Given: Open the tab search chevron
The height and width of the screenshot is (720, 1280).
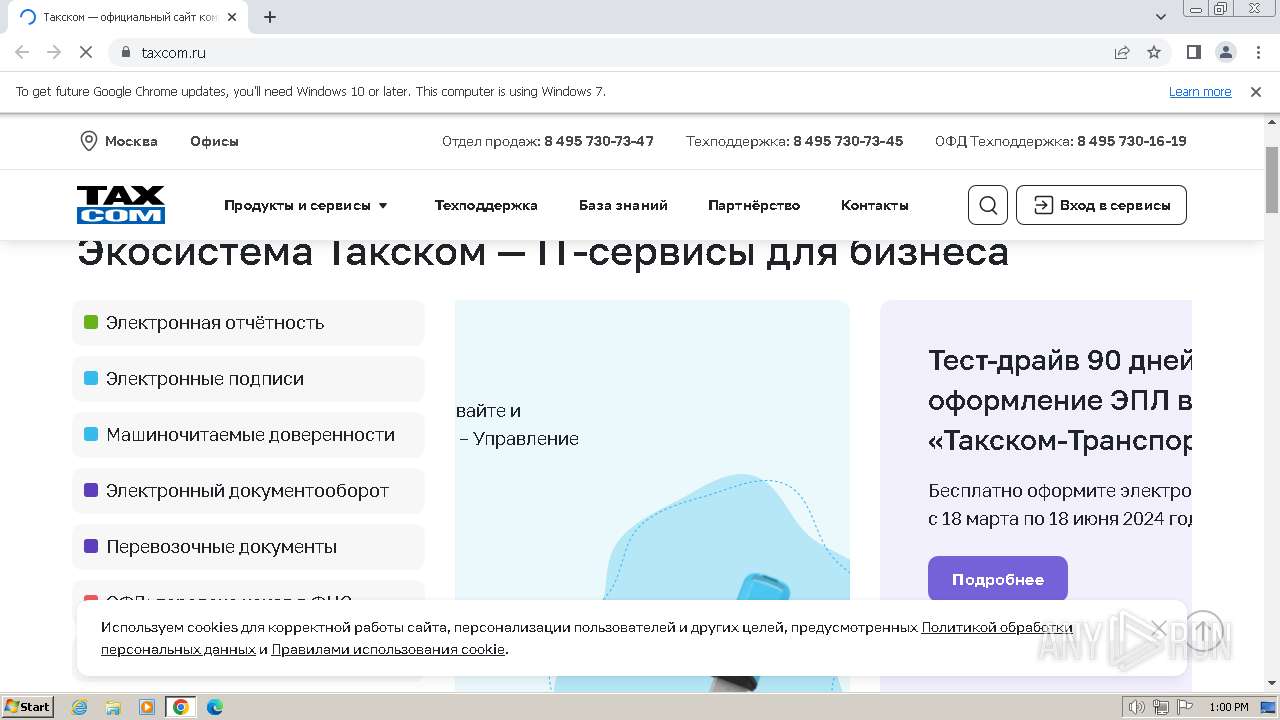Looking at the screenshot, I should click(1161, 17).
